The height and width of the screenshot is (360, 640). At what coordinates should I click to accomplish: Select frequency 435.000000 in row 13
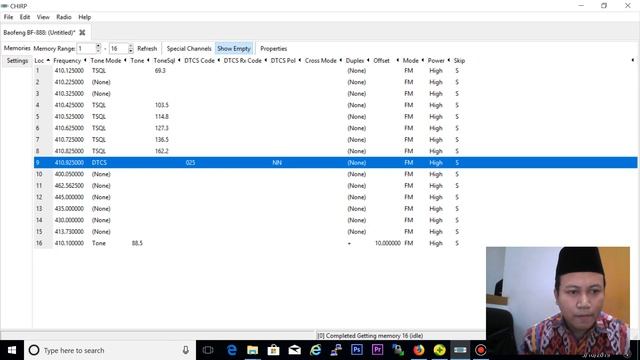click(x=69, y=209)
